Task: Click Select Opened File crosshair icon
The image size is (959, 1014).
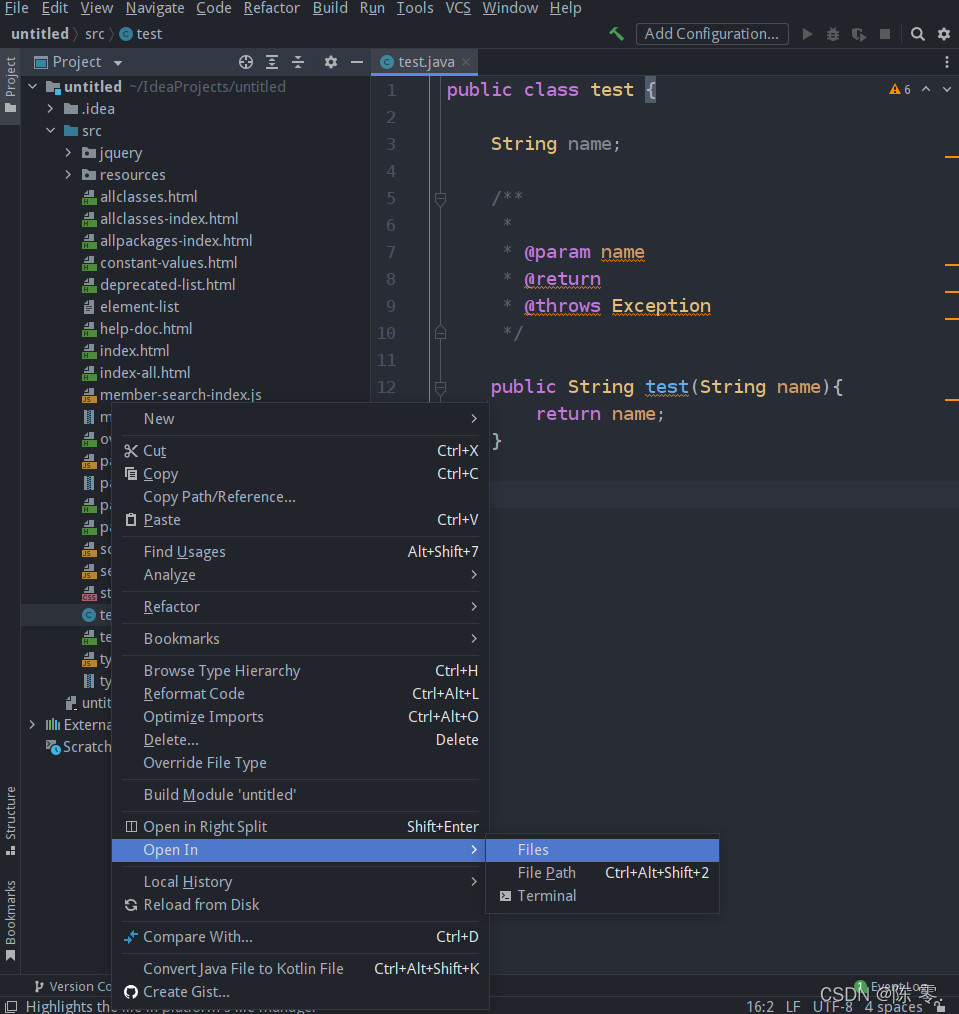Action: (246, 62)
